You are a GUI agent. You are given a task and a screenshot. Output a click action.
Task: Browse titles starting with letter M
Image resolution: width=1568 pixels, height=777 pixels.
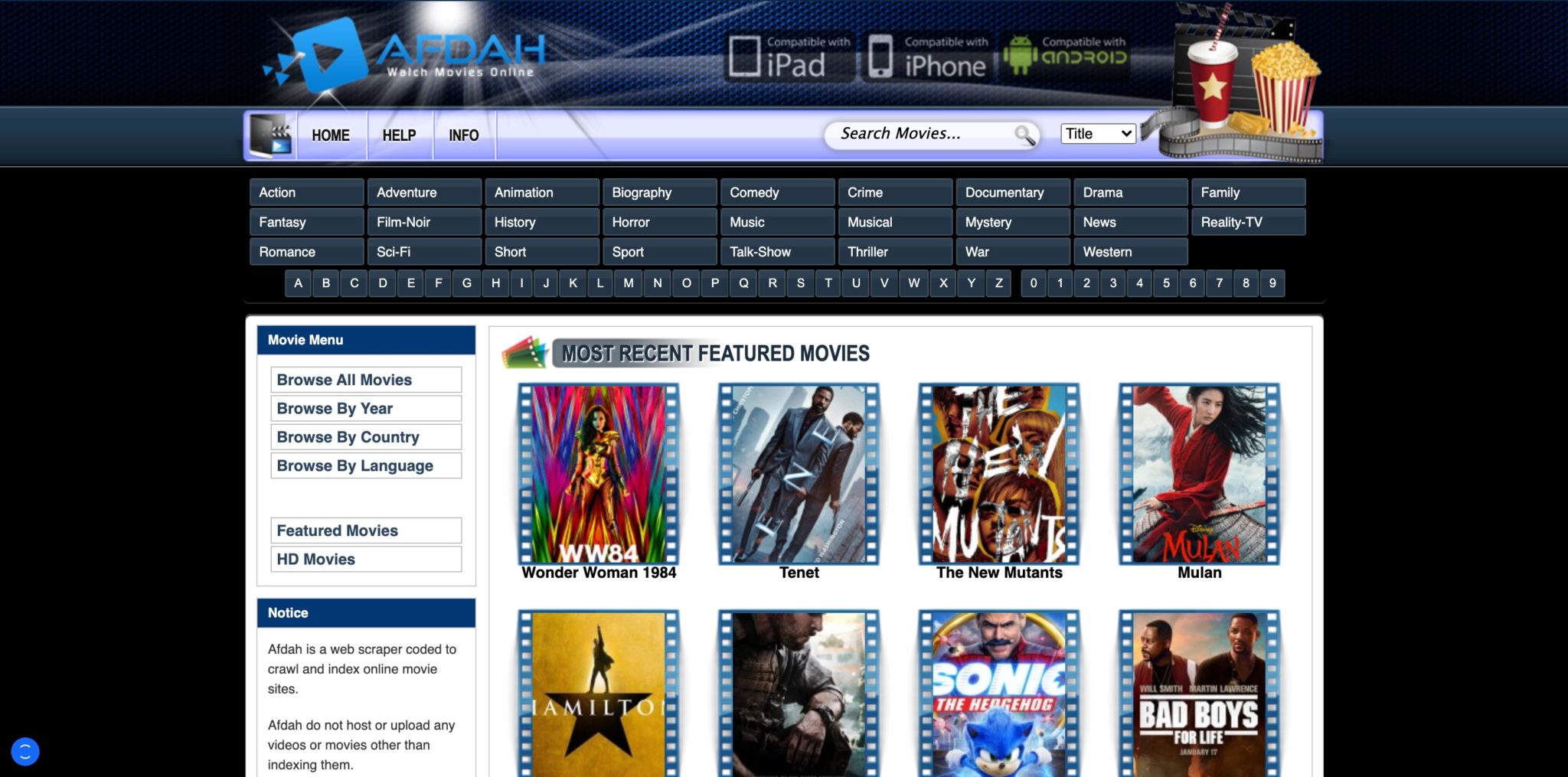(628, 283)
